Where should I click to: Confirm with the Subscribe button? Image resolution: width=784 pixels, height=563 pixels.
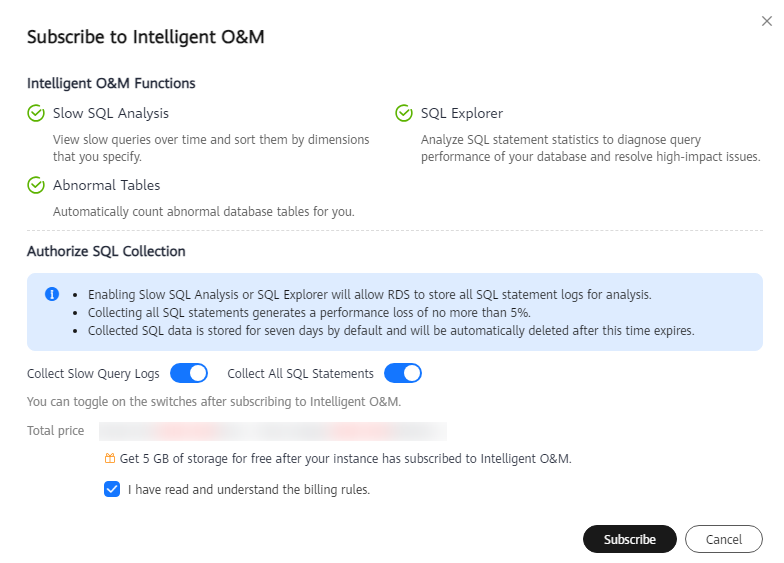pyautogui.click(x=630, y=539)
